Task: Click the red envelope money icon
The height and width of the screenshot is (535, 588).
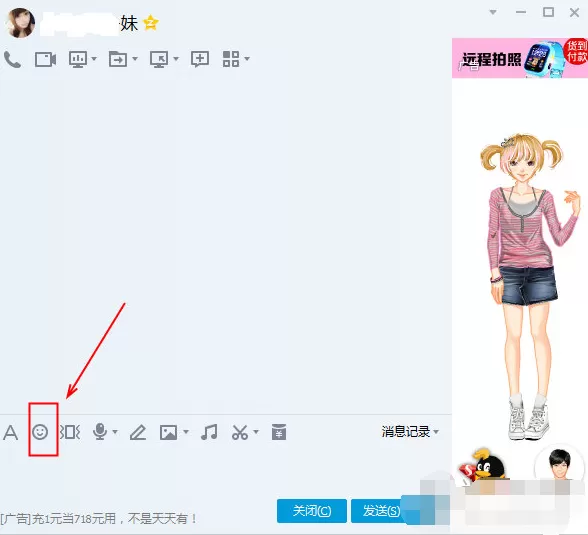Action: point(279,432)
